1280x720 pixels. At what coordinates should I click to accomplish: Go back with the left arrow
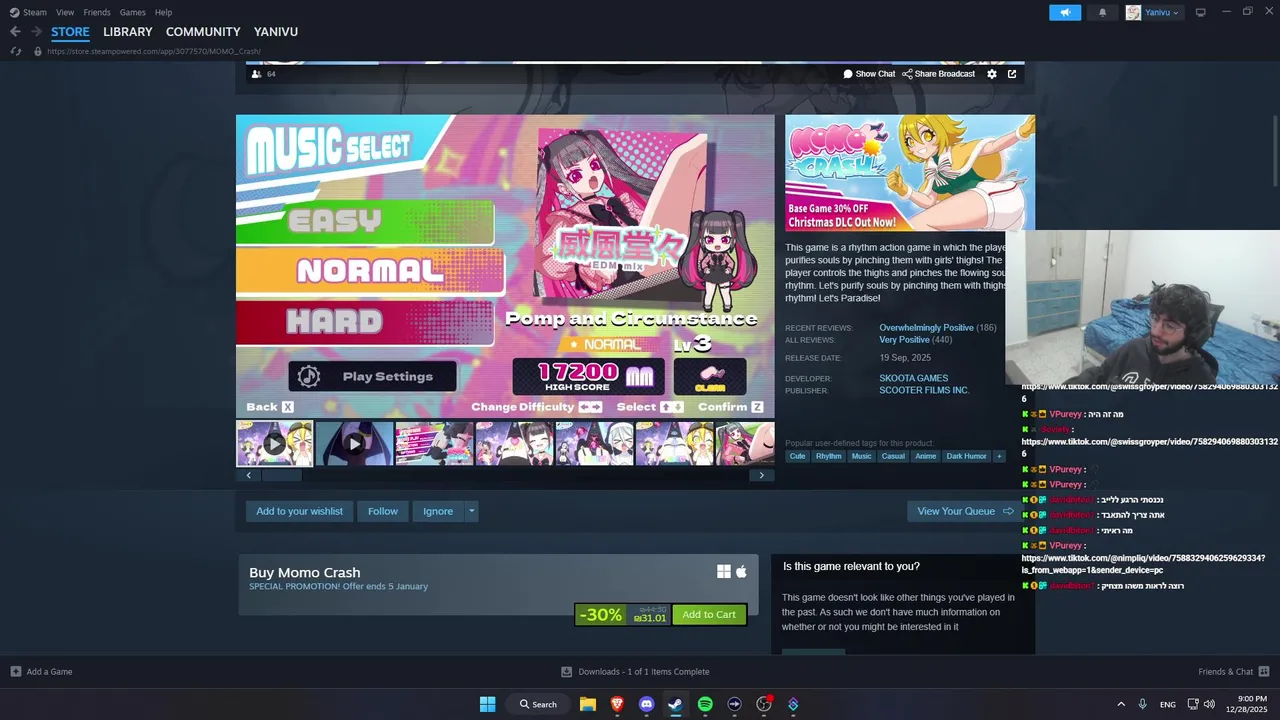15,32
